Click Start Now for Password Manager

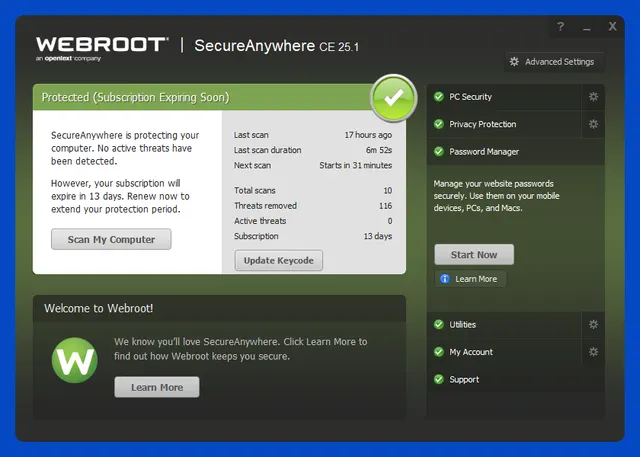coord(474,255)
